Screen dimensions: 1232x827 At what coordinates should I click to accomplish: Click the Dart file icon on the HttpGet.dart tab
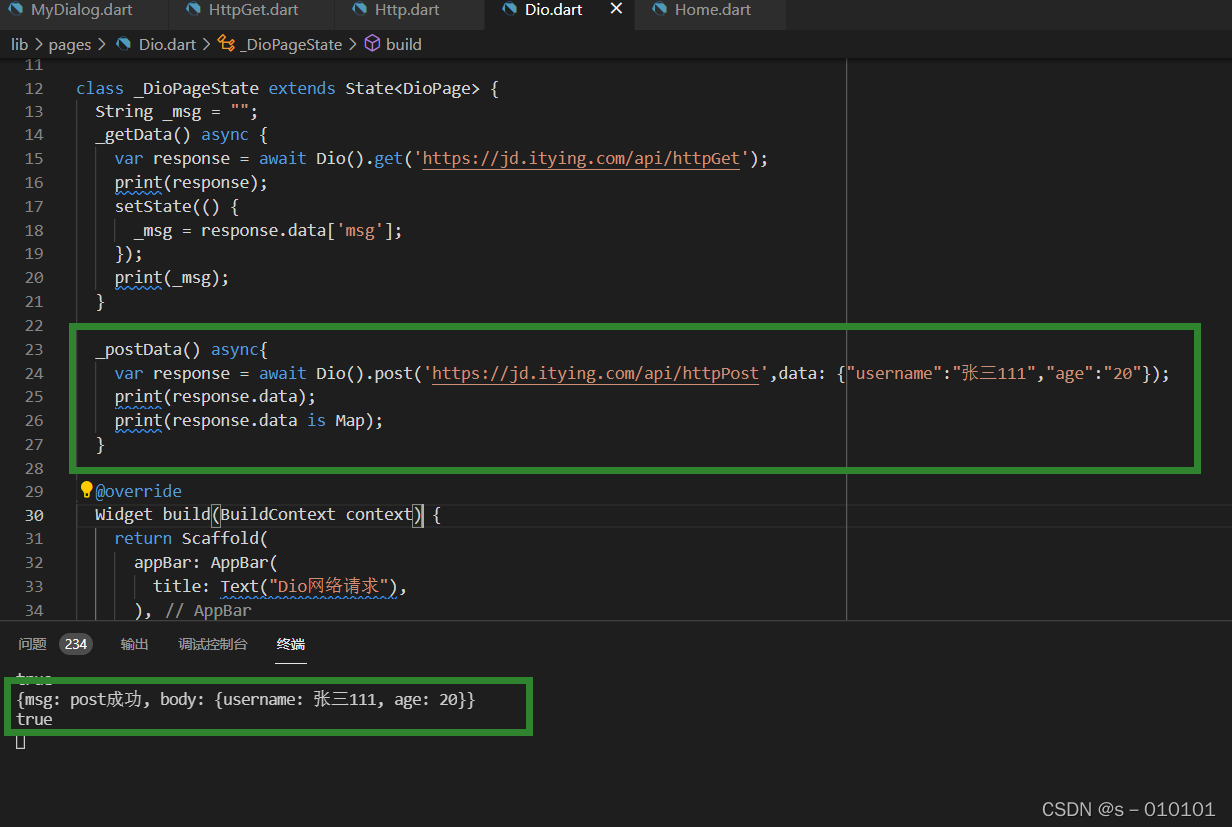tap(194, 10)
